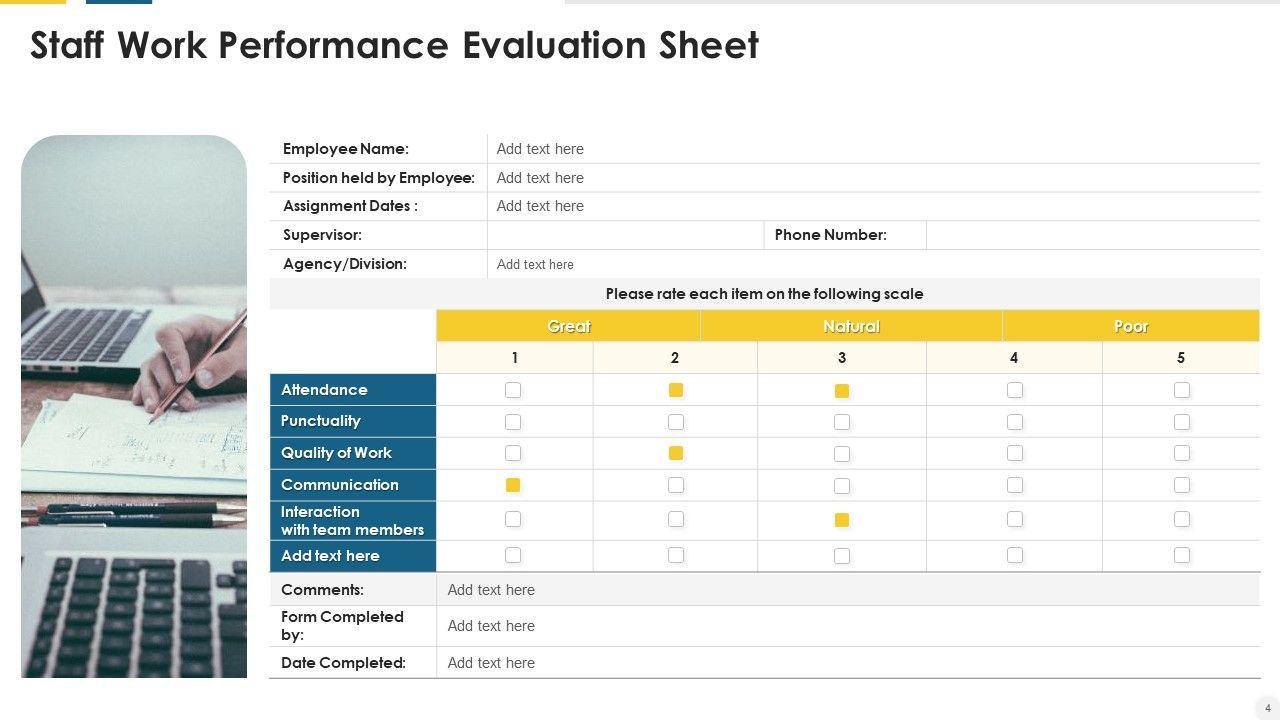
Task: Select the Great rating header
Action: click(568, 326)
